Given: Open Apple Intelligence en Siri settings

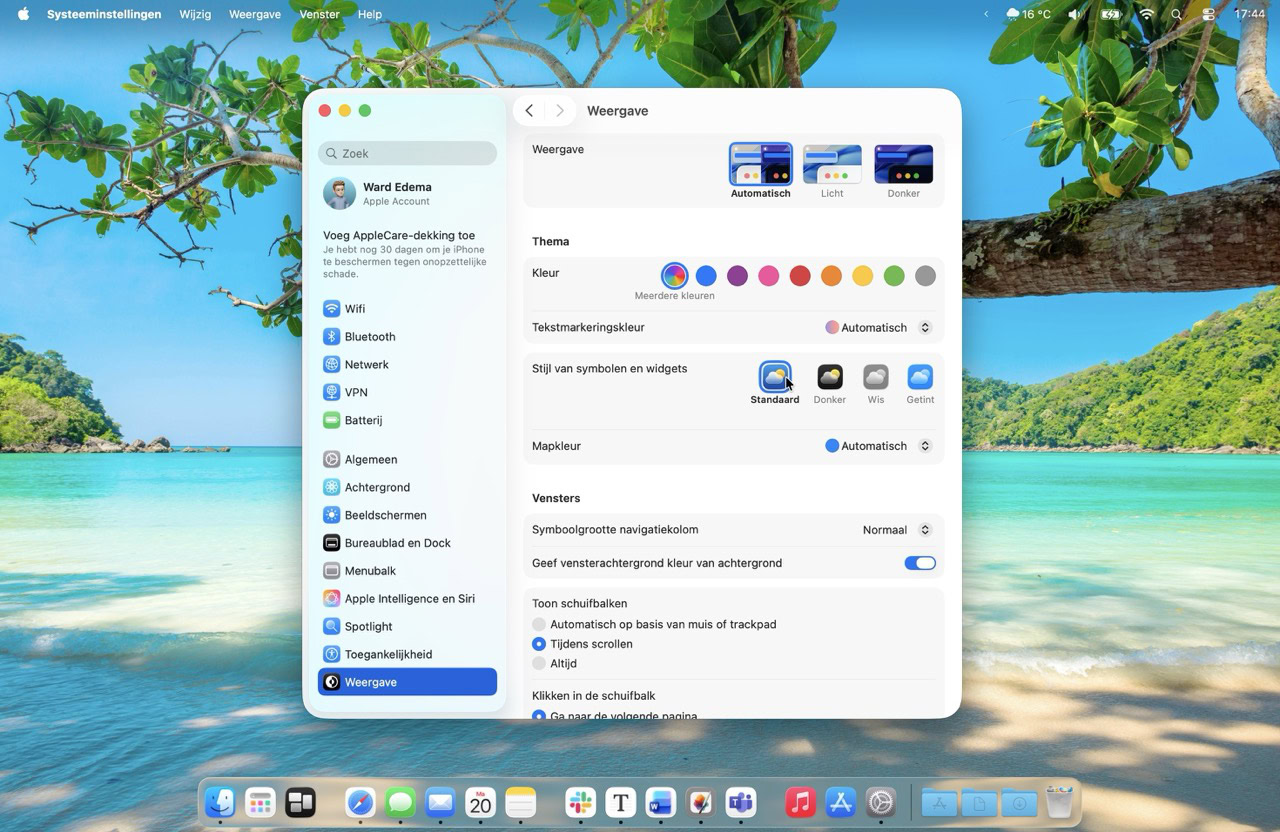Looking at the screenshot, I should (x=409, y=599).
